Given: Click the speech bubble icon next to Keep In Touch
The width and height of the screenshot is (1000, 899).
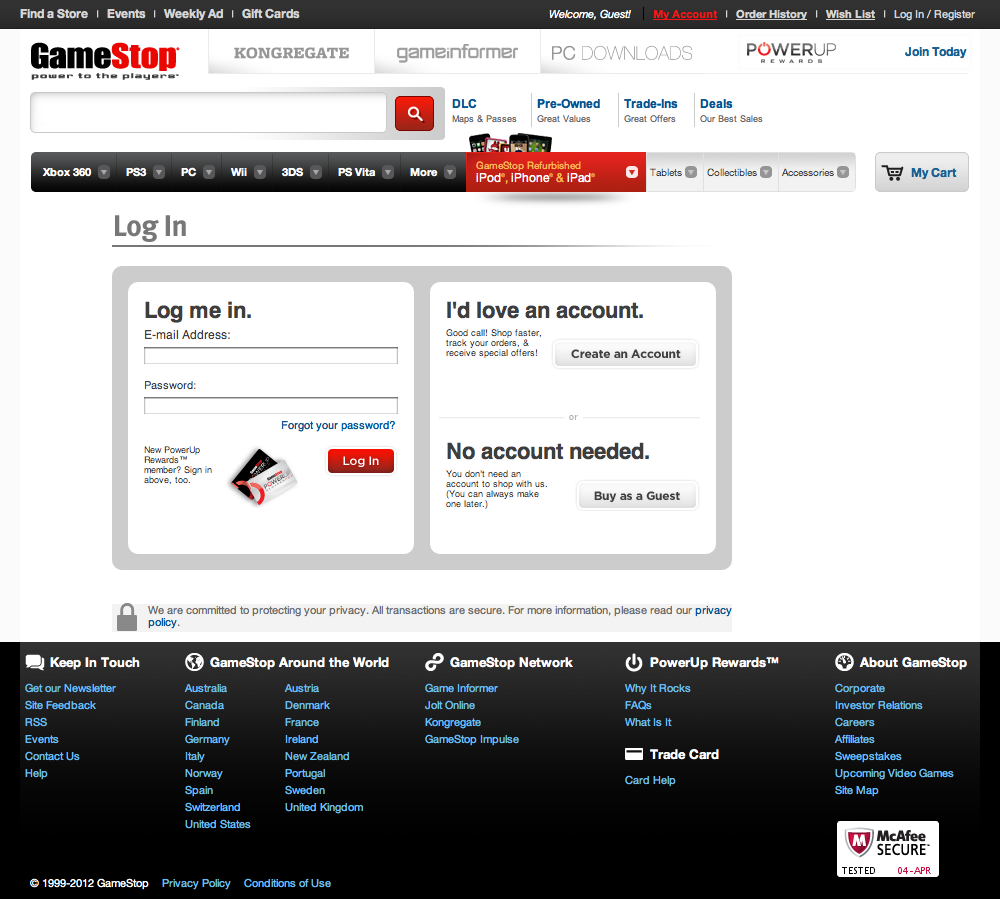Looking at the screenshot, I should (34, 662).
